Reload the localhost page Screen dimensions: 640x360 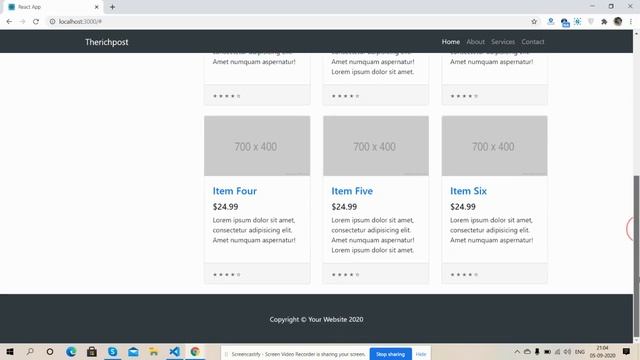click(x=36, y=22)
